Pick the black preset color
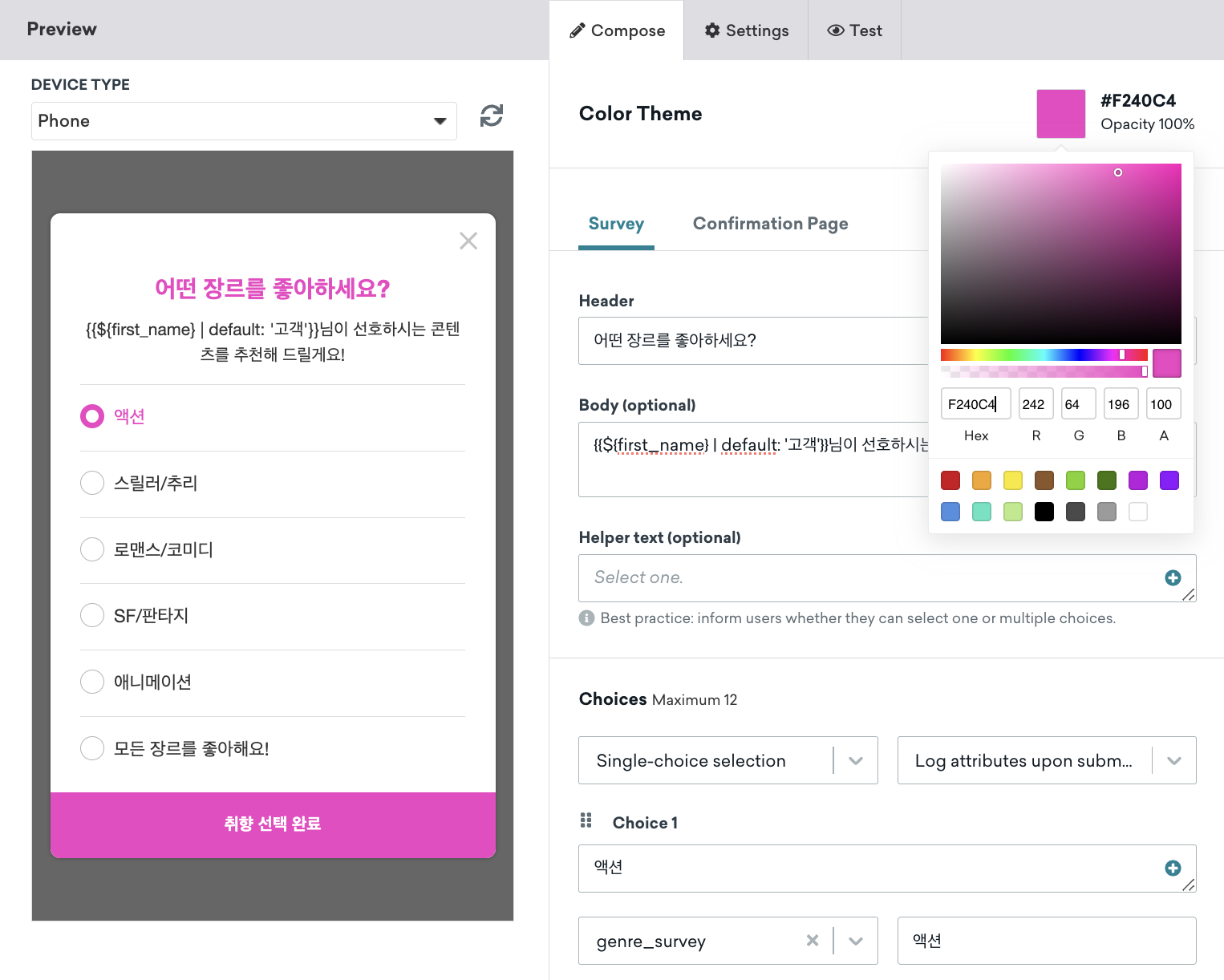The width and height of the screenshot is (1224, 980). coord(1044,512)
